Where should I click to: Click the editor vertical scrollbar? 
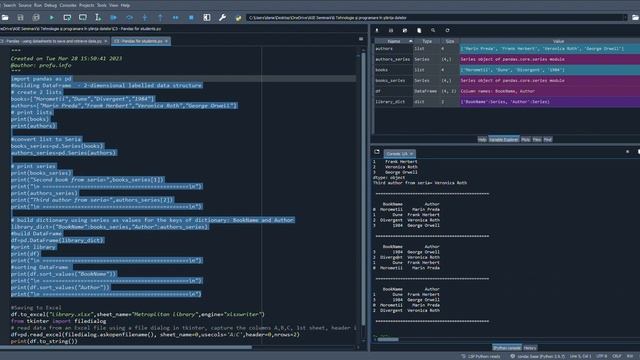pos(363,188)
